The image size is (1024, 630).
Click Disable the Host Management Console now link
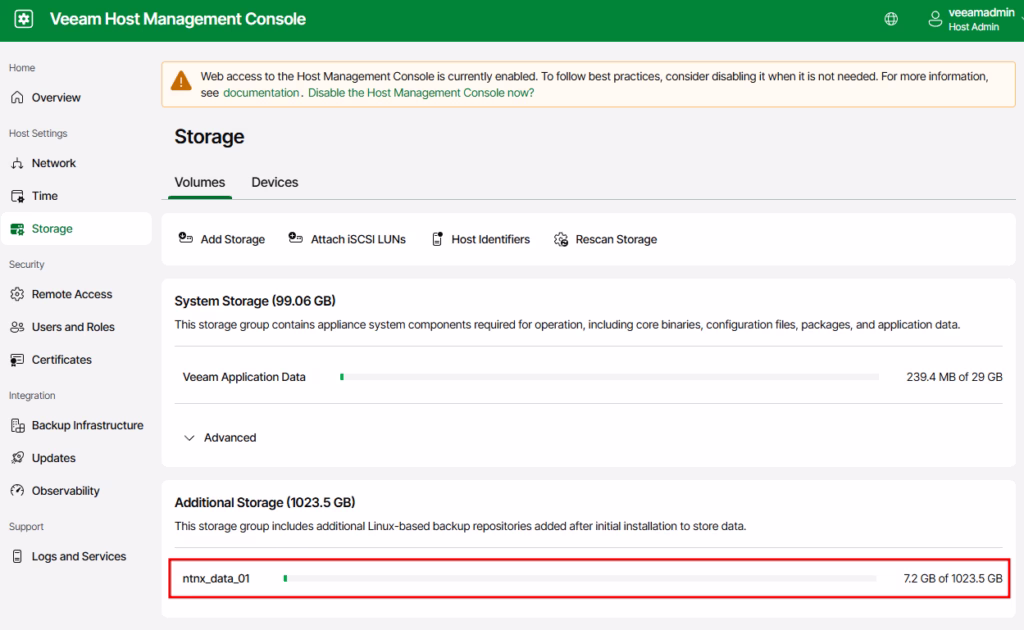click(x=421, y=93)
